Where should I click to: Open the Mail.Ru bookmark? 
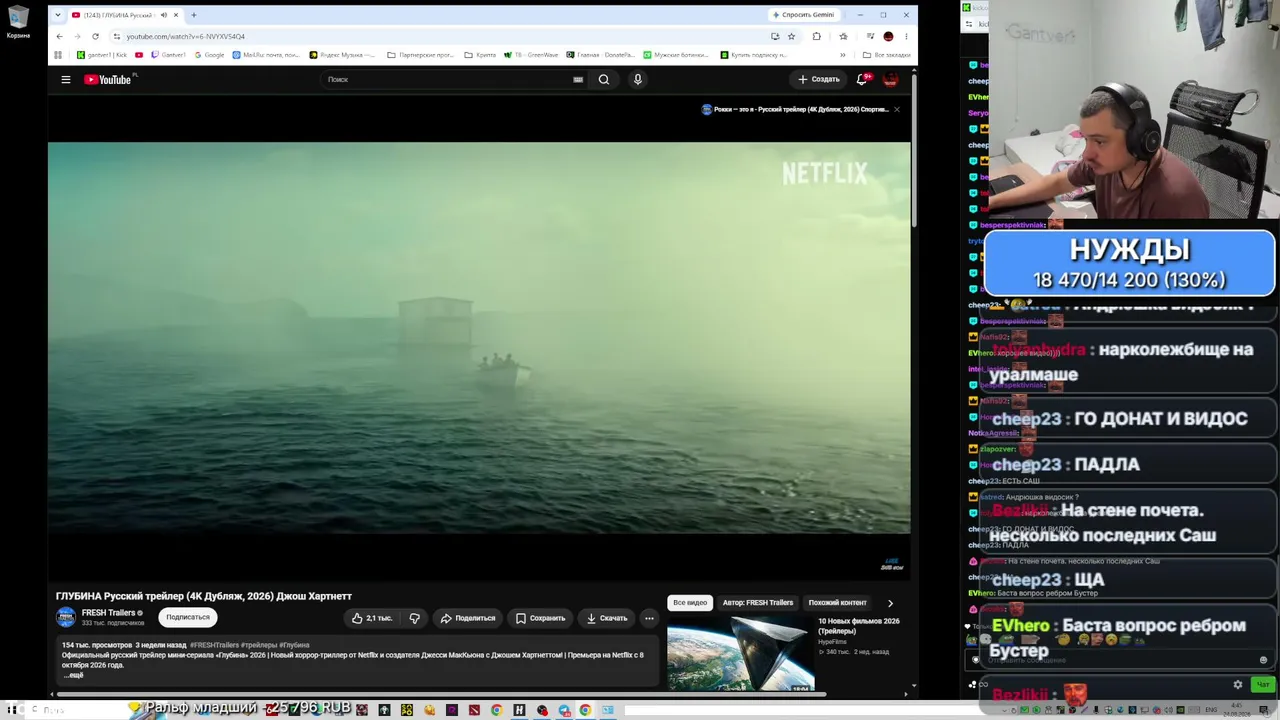(x=267, y=55)
